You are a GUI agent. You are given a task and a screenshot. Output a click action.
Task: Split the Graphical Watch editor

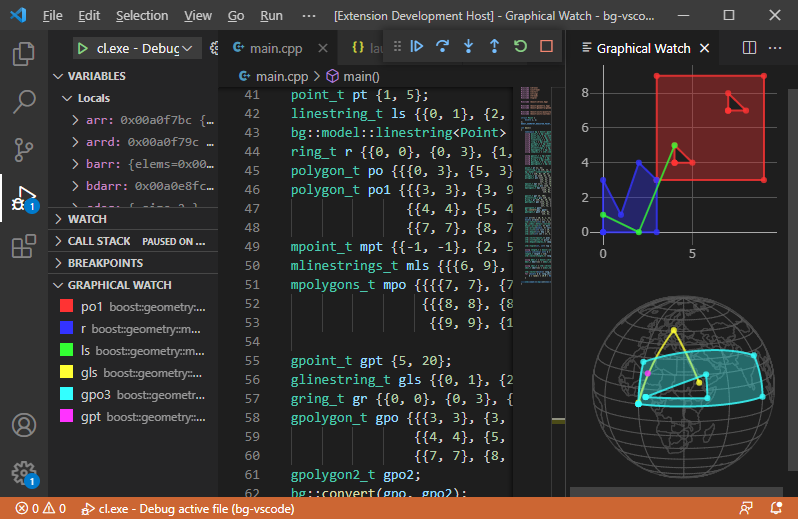coord(750,48)
